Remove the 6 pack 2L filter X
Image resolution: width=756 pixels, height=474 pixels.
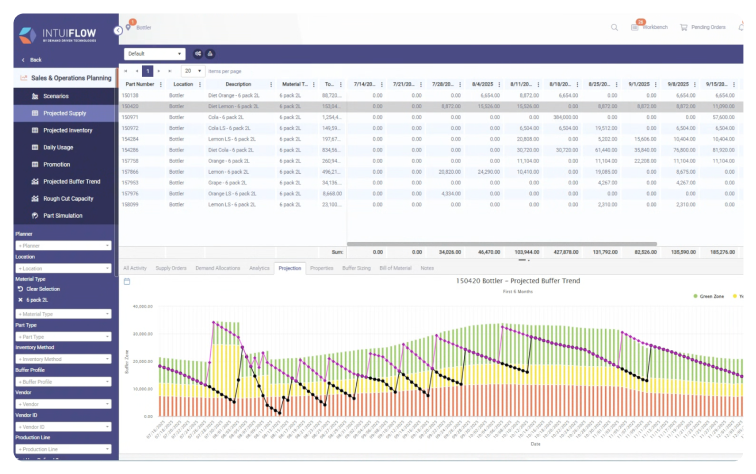pos(20,300)
